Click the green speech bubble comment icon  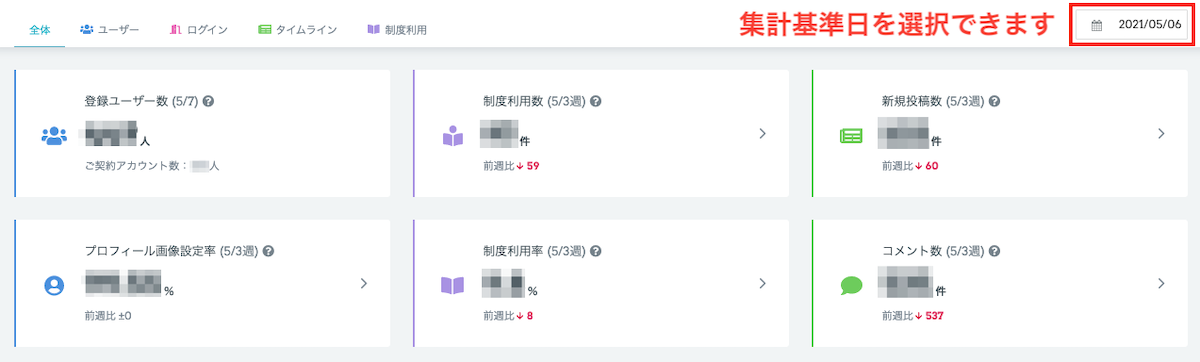click(851, 286)
